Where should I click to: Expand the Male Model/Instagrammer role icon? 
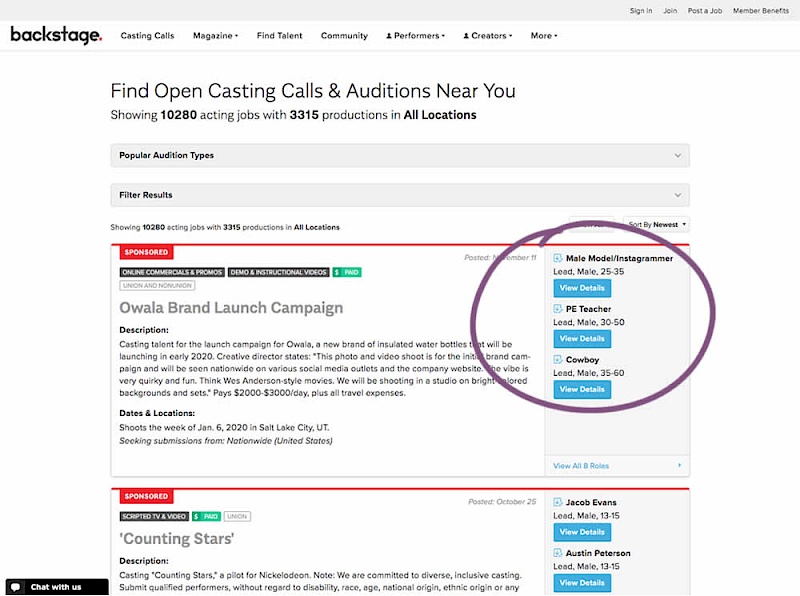click(558, 259)
